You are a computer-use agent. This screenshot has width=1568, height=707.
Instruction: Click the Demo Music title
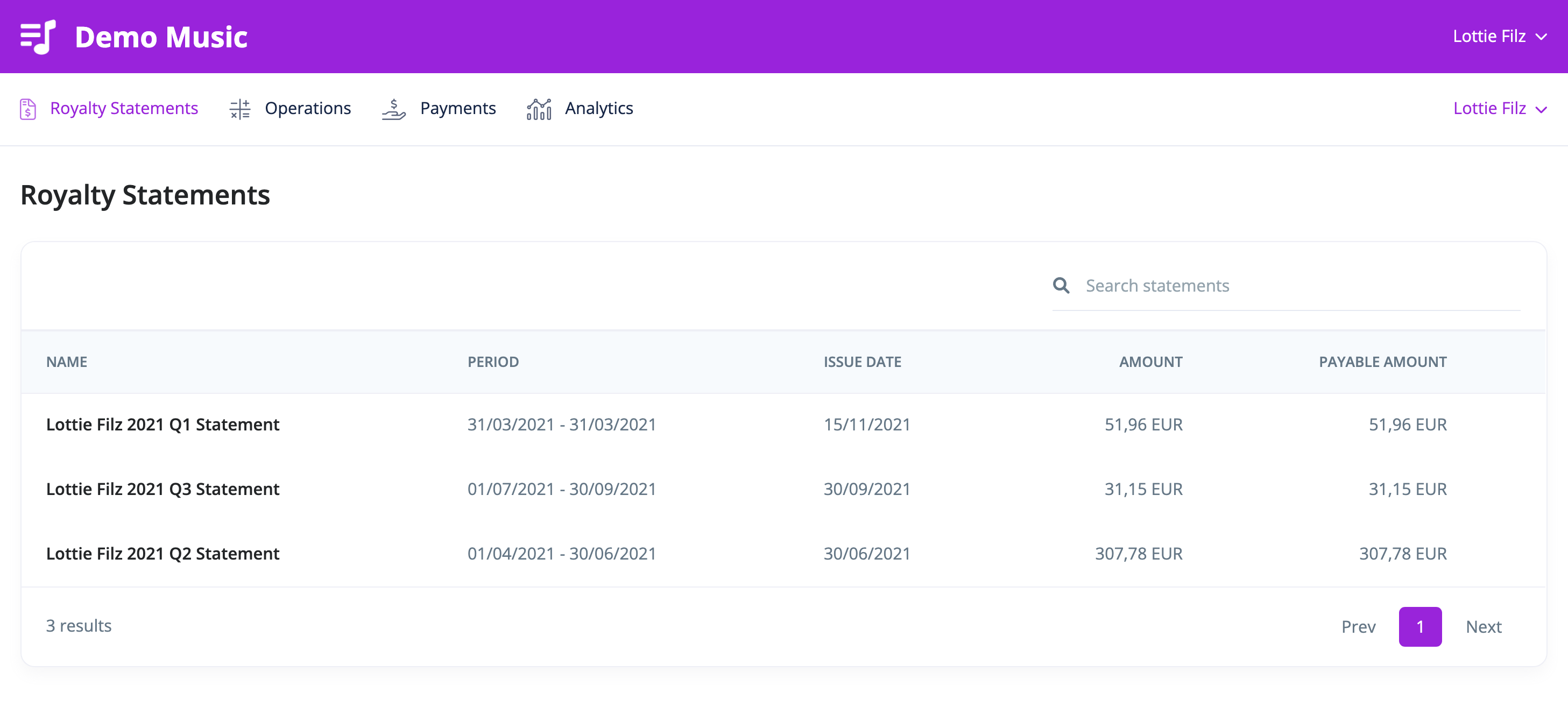[x=161, y=37]
